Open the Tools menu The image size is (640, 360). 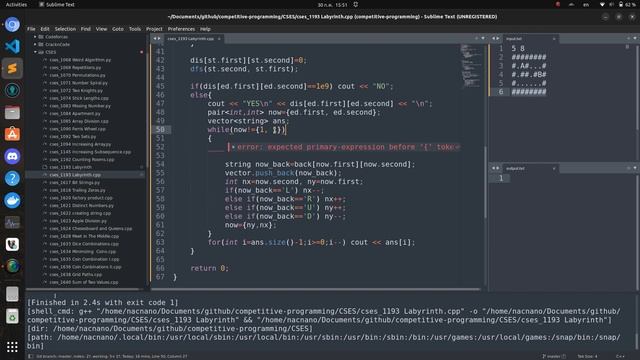[x=135, y=29]
